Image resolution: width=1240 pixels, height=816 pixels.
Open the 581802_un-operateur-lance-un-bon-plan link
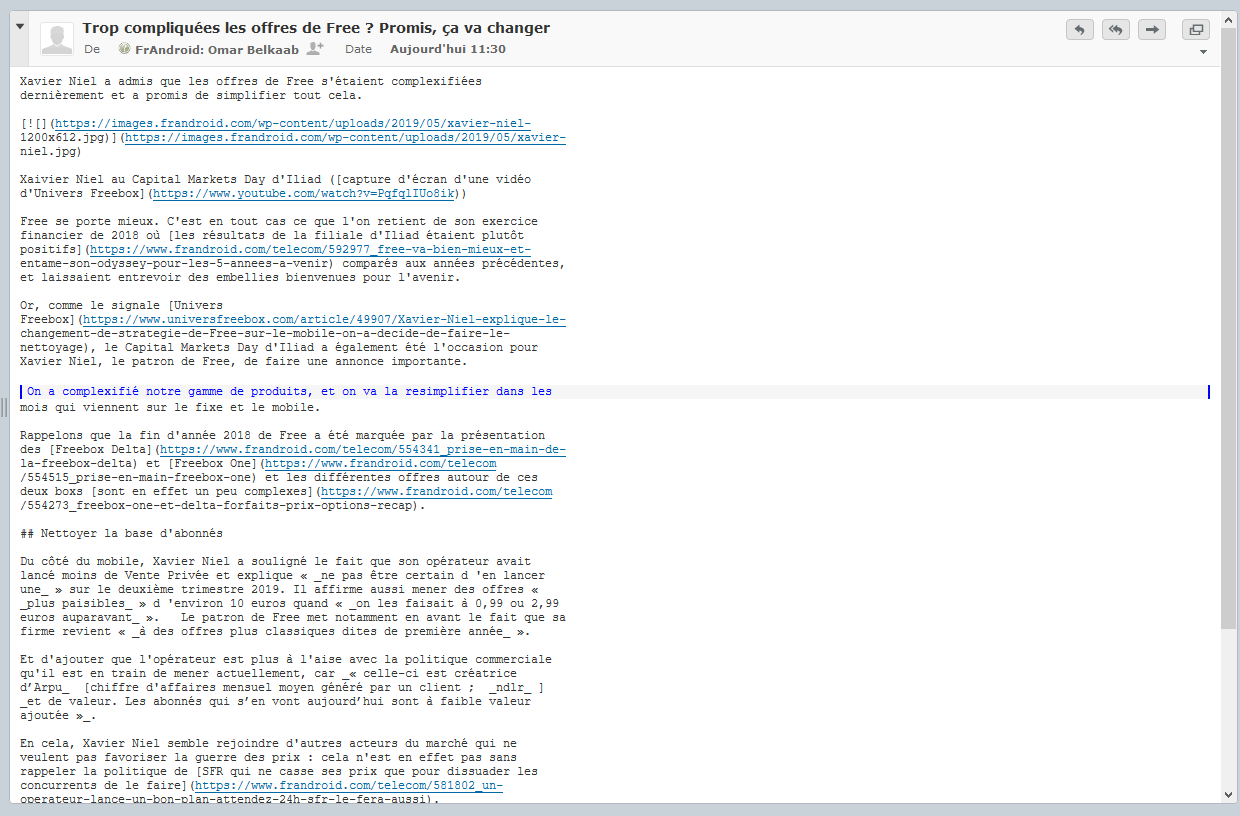[x=348, y=786]
